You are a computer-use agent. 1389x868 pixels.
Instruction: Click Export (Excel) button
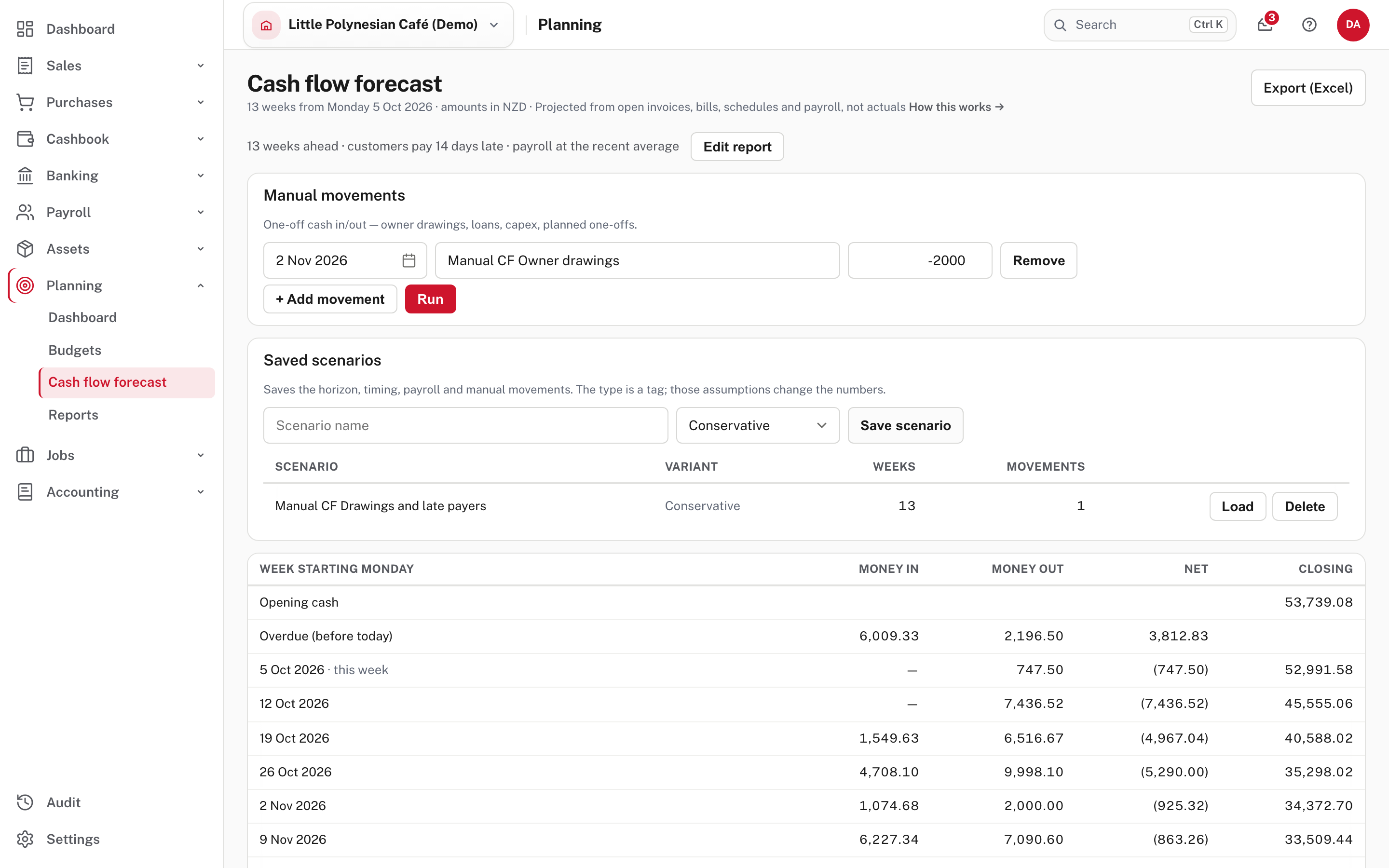[1307, 88]
